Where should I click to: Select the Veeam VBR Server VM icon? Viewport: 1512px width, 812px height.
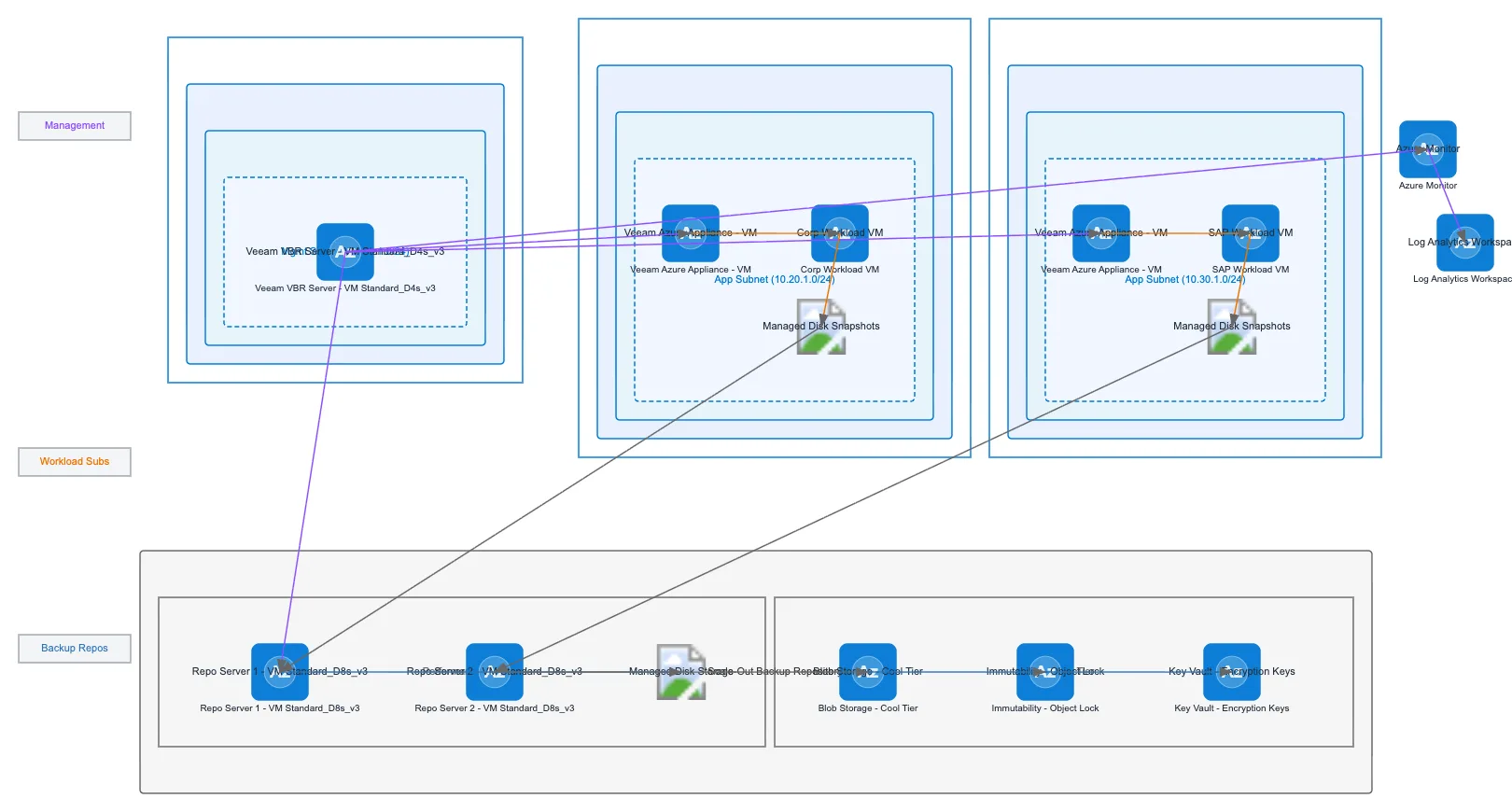(x=345, y=252)
